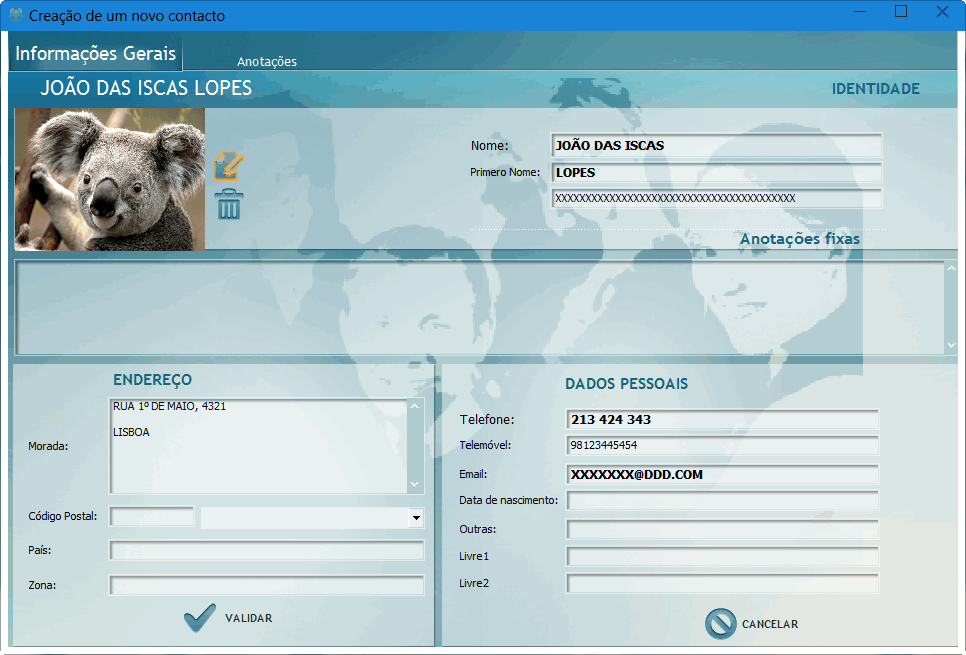Click the trash can delete photo icon
966x655 pixels.
[x=229, y=204]
